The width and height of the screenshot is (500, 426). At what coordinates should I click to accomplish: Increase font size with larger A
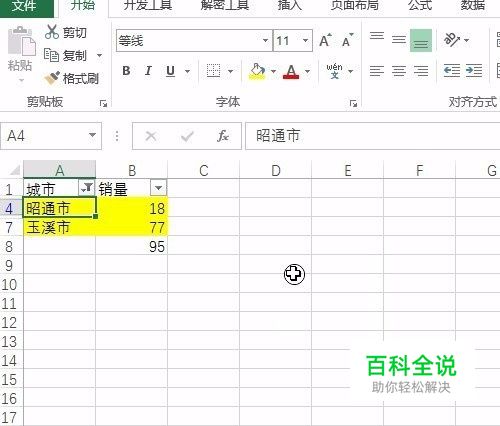pyautogui.click(x=326, y=41)
